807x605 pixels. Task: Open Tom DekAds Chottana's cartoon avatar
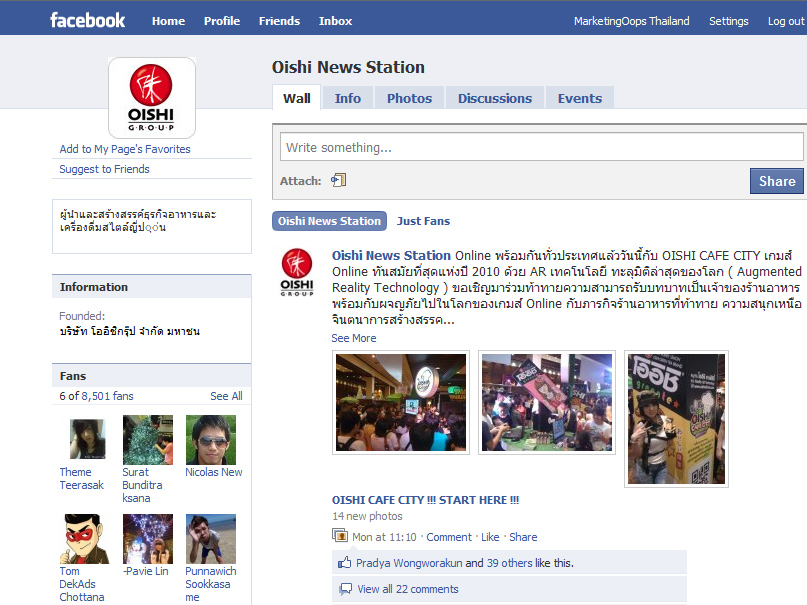point(85,539)
